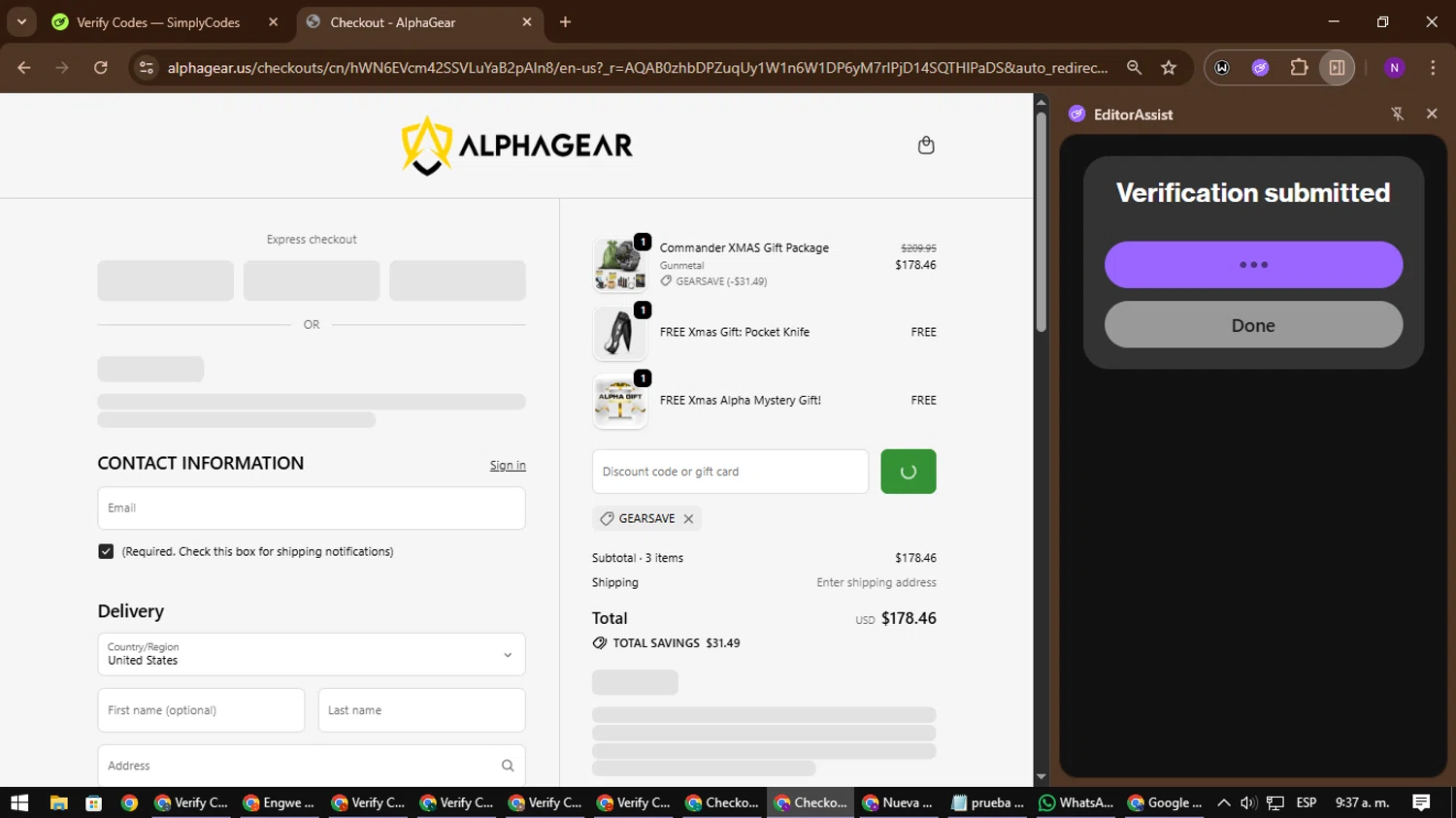
Task: Click the scrollbar down arrow
Action: click(x=1041, y=777)
